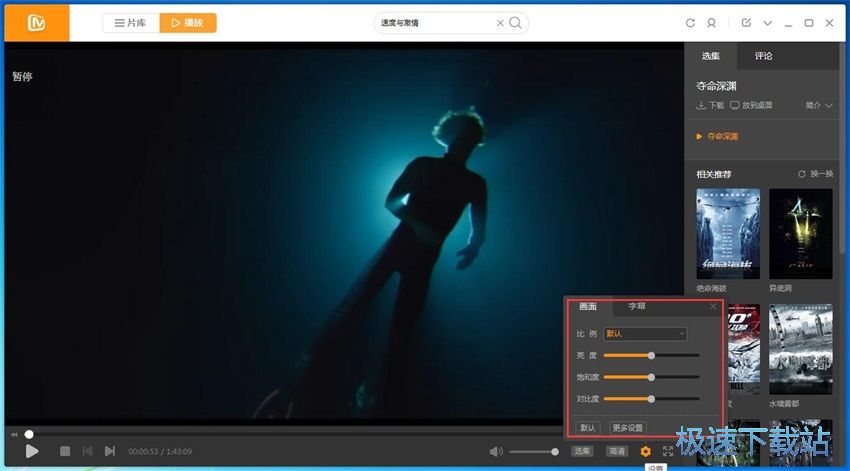Click the 饱和度 saturation slider handle
Image resolution: width=850 pixels, height=471 pixels.
[652, 377]
